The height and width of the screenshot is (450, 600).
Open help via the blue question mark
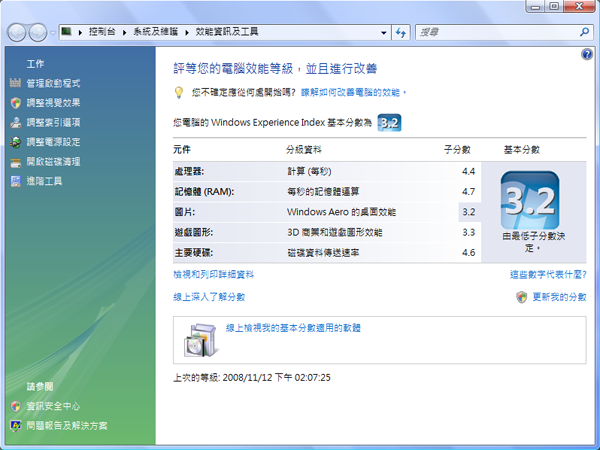click(x=587, y=54)
